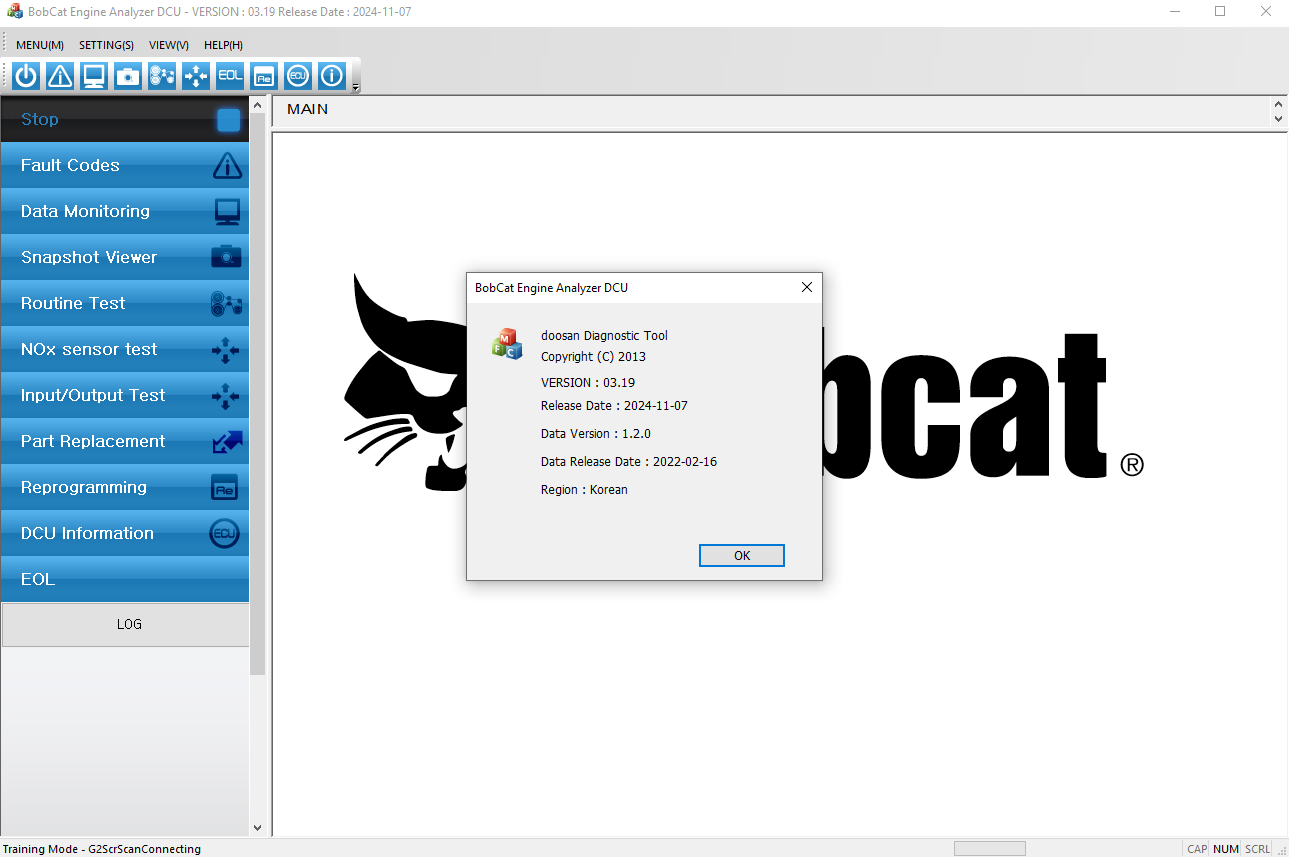
Task: Open the SETTING(S) menu
Action: coord(106,45)
